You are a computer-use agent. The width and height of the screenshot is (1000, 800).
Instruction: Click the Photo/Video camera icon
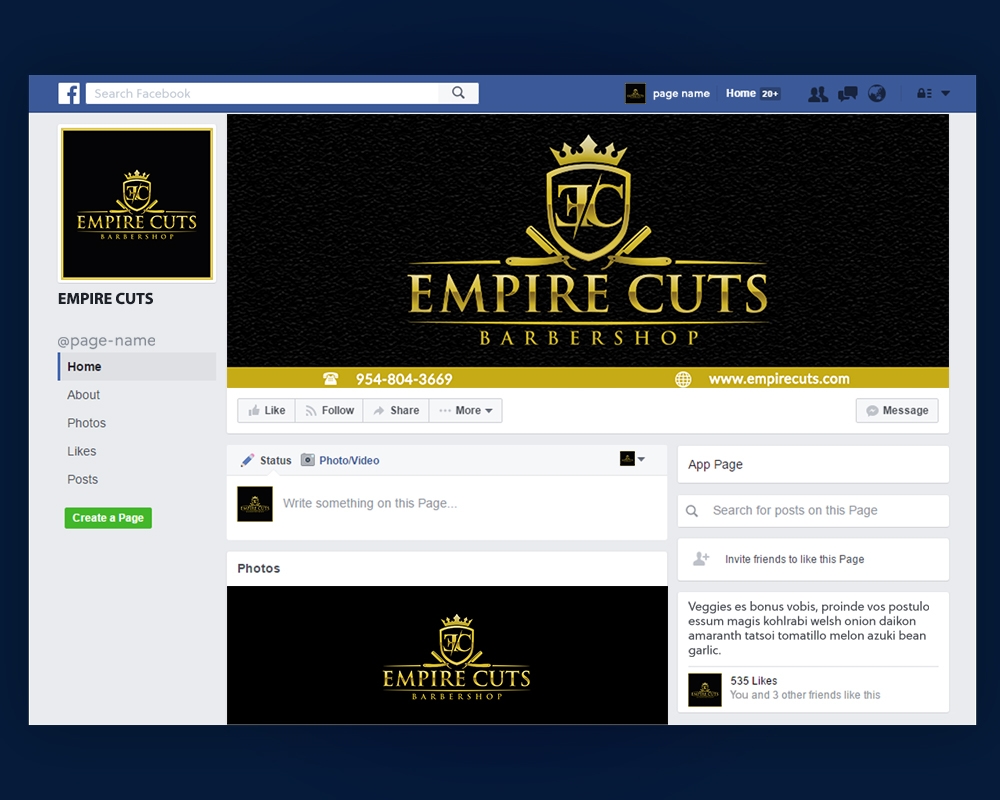308,460
